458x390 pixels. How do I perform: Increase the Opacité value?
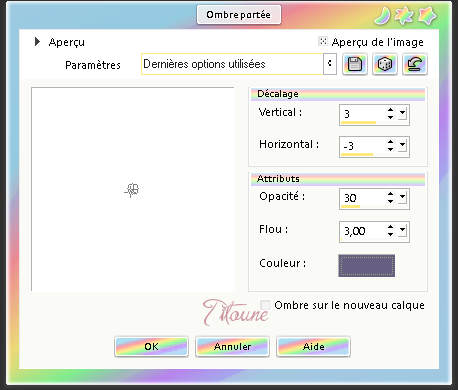point(390,194)
